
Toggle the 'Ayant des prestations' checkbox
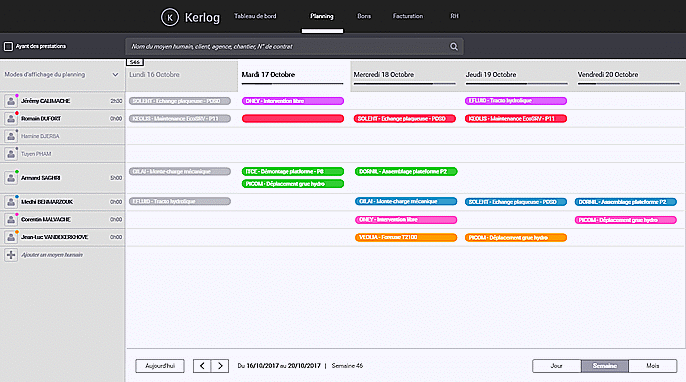click(8, 46)
